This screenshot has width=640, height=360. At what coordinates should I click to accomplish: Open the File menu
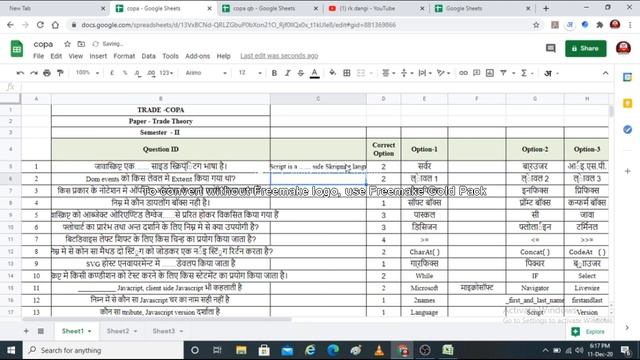pos(38,56)
